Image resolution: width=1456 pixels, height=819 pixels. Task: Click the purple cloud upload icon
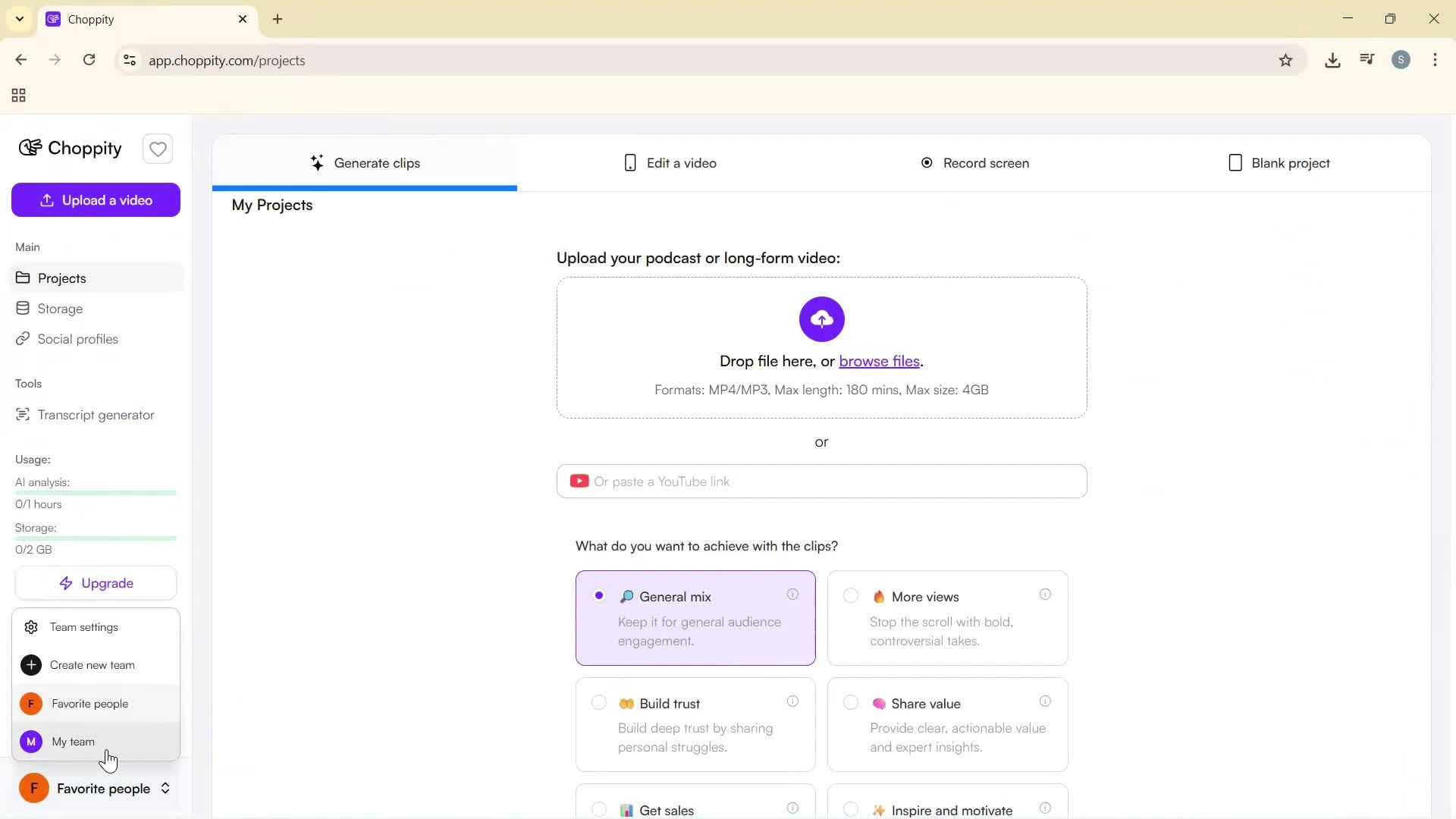pyautogui.click(x=821, y=319)
